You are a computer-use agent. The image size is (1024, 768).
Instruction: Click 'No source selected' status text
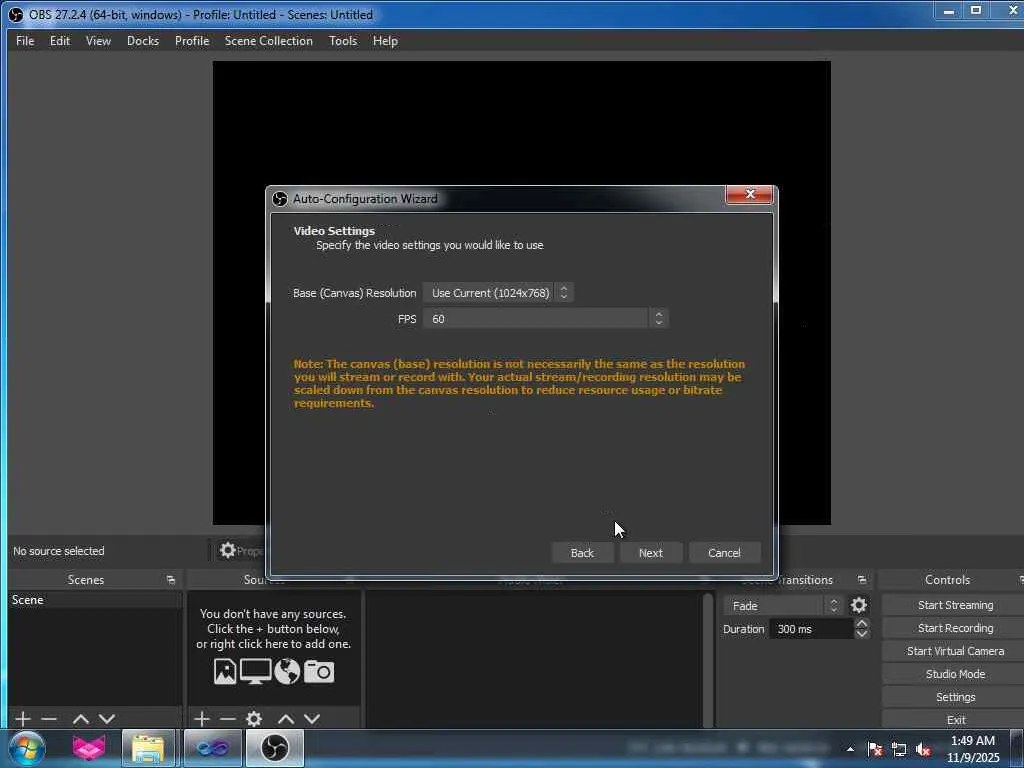click(58, 551)
